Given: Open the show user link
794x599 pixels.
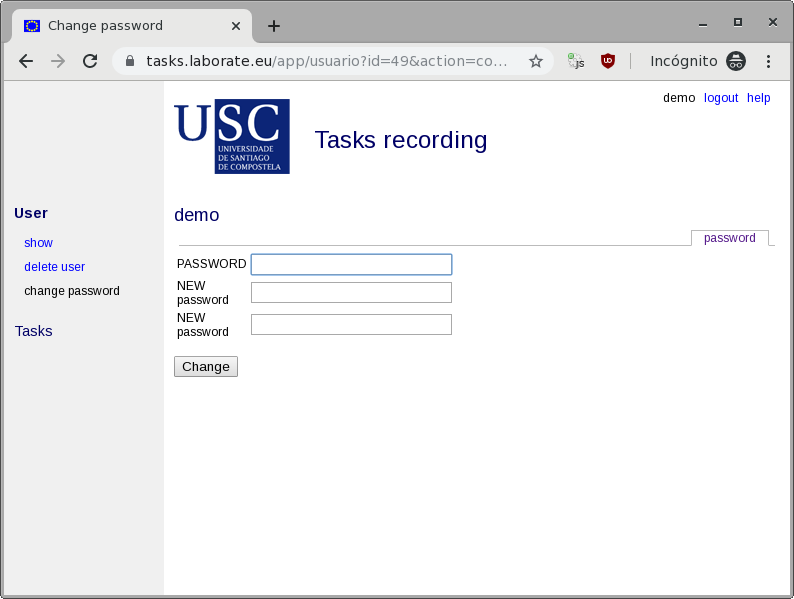Looking at the screenshot, I should (38, 243).
